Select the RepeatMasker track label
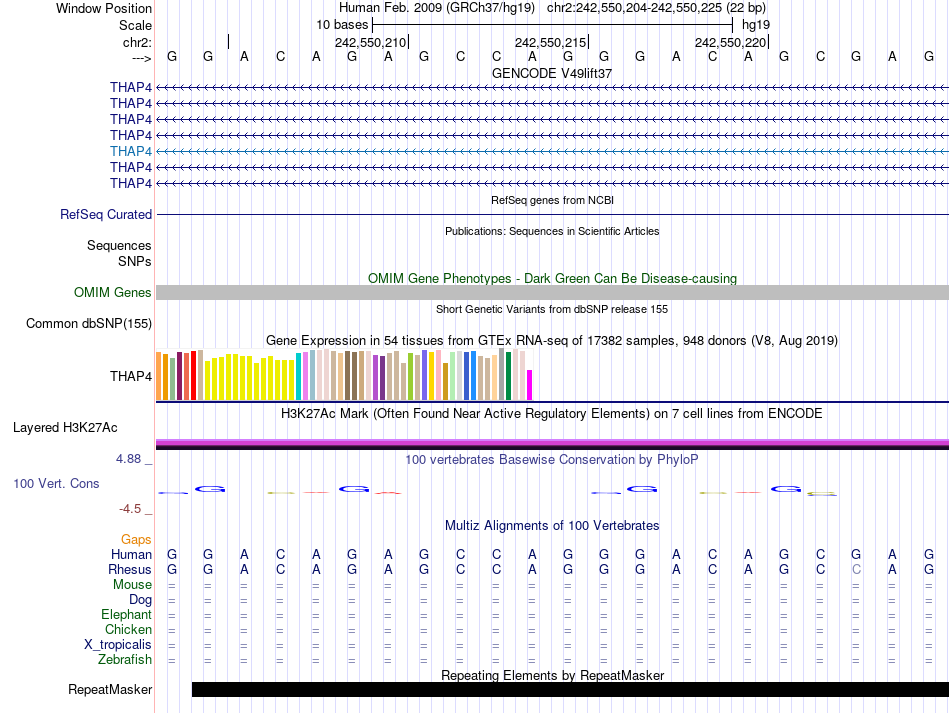The height and width of the screenshot is (713, 950). coord(110,689)
